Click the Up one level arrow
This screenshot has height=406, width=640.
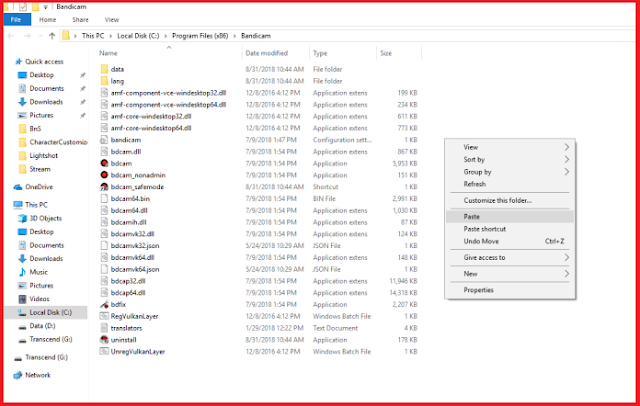(52, 36)
